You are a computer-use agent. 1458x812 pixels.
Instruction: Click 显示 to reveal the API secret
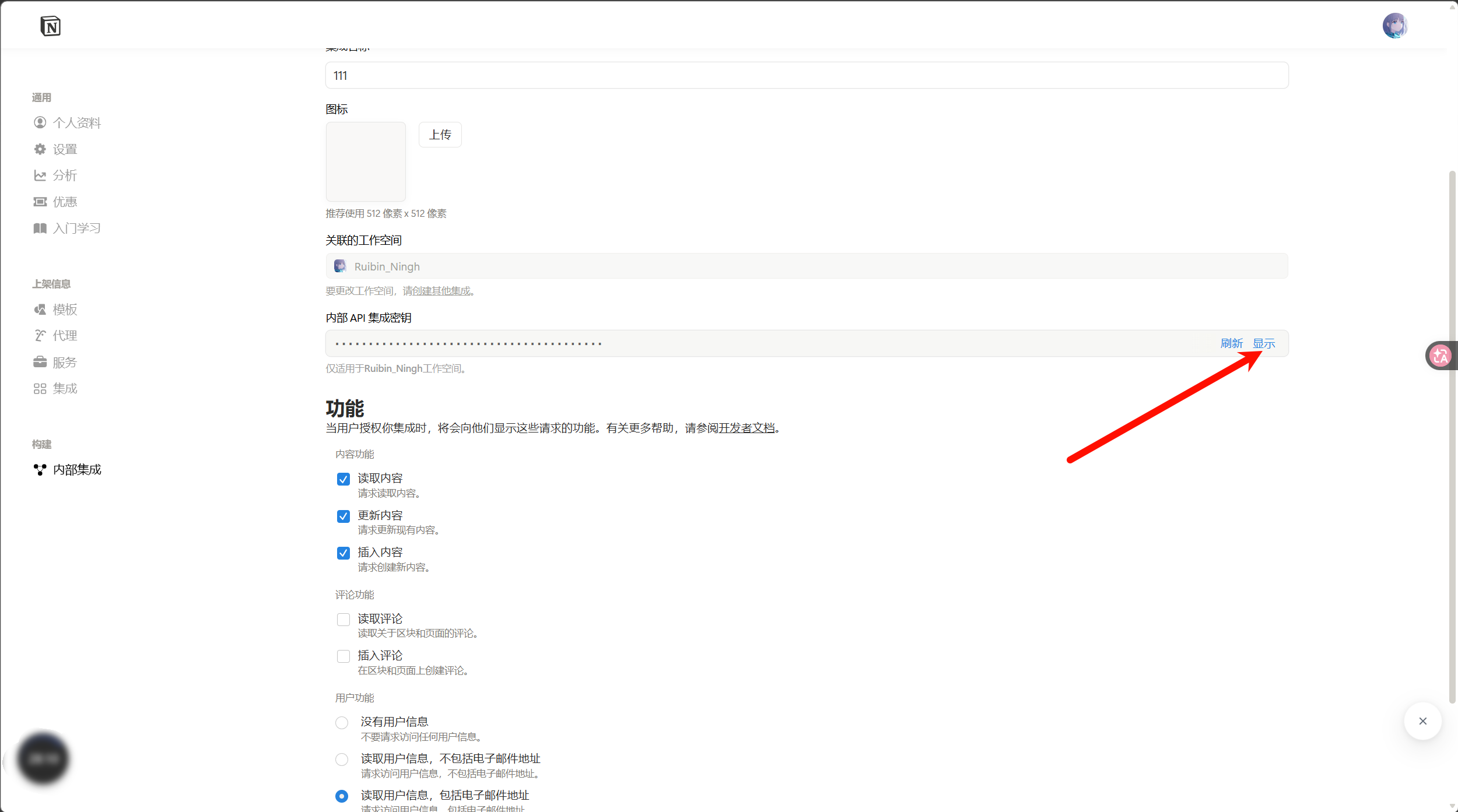[1264, 343]
